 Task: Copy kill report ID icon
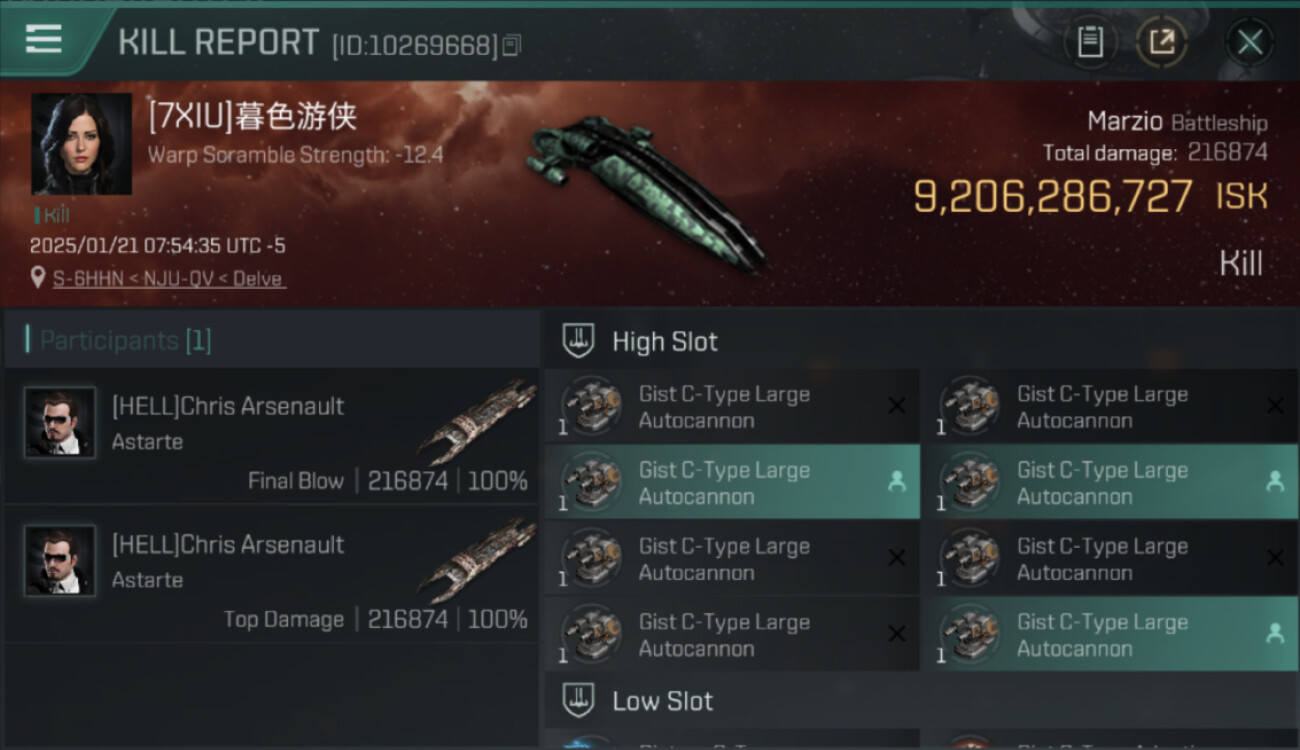point(512,45)
